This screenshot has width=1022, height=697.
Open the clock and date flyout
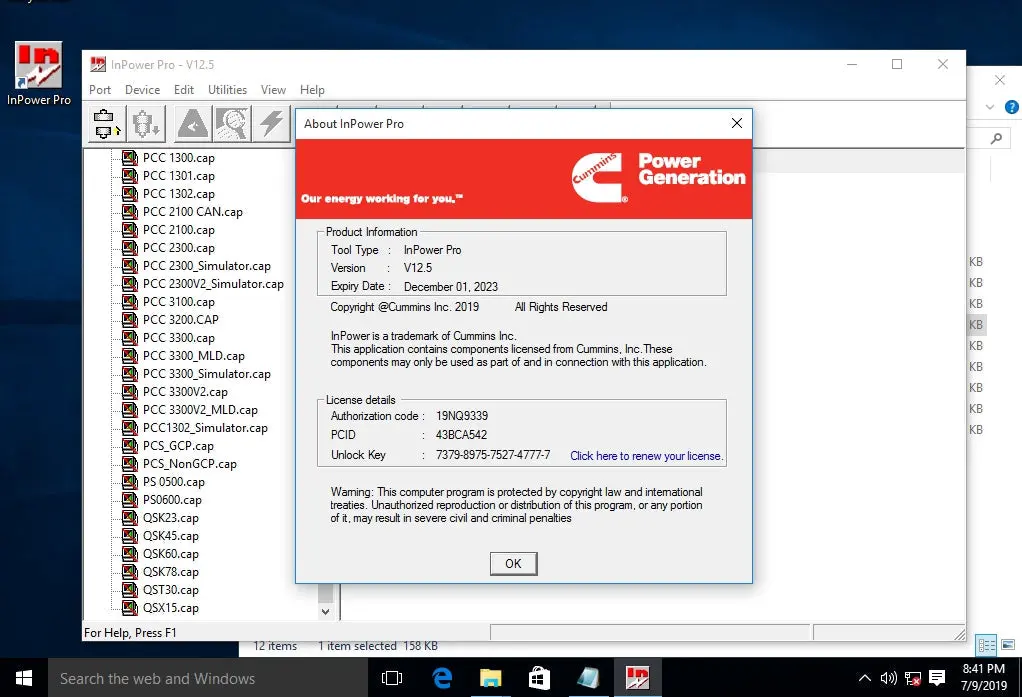tap(984, 677)
